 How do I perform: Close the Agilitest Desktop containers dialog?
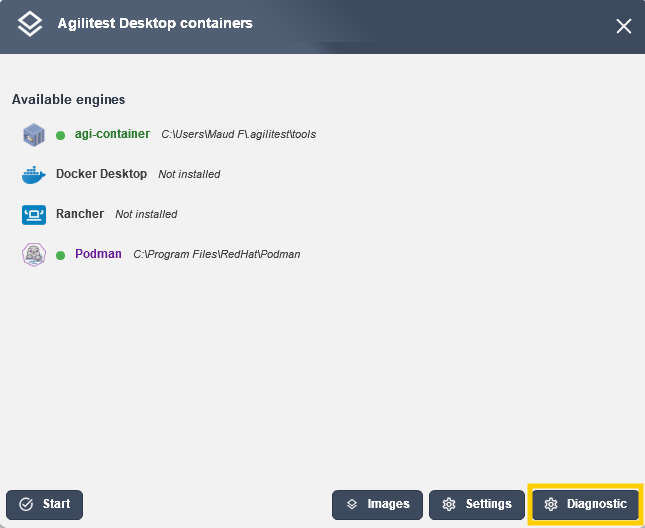[624, 26]
